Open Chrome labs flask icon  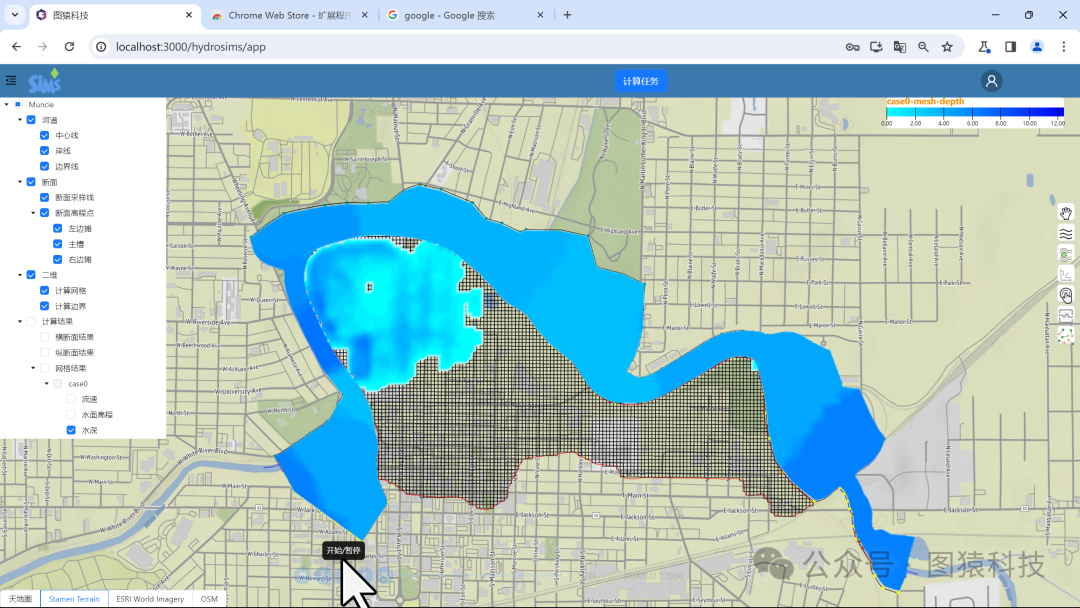(x=984, y=47)
